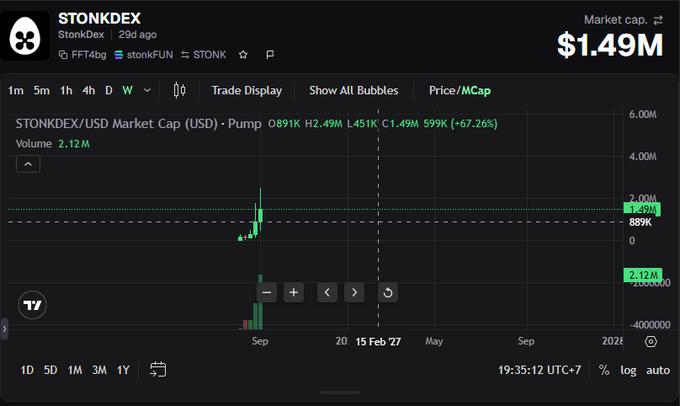Click the 1.49M price axis label
Viewport: 680px width, 406px height.
642,210
